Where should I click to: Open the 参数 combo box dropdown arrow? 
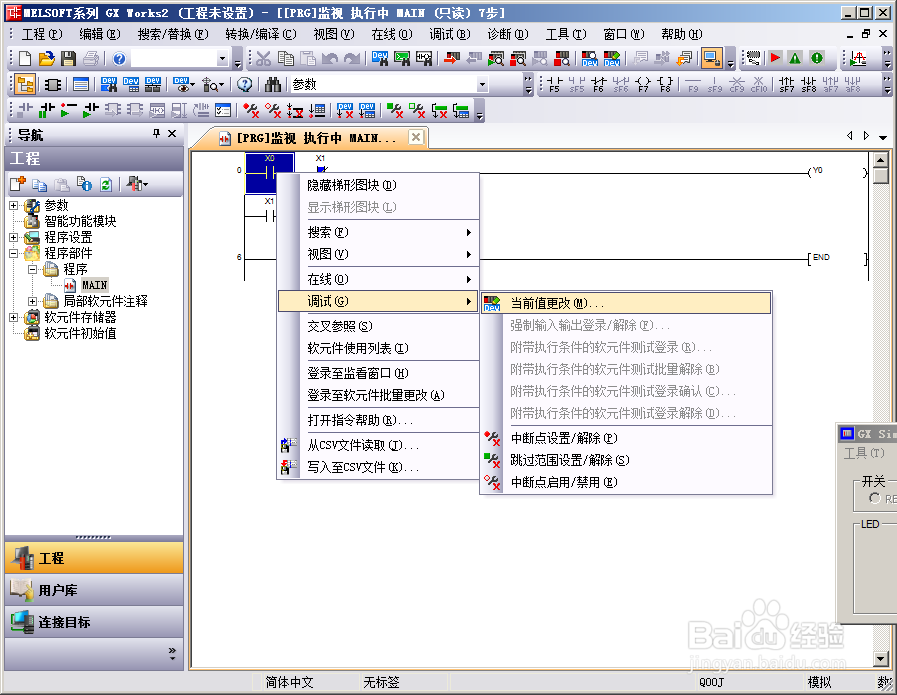click(x=483, y=85)
